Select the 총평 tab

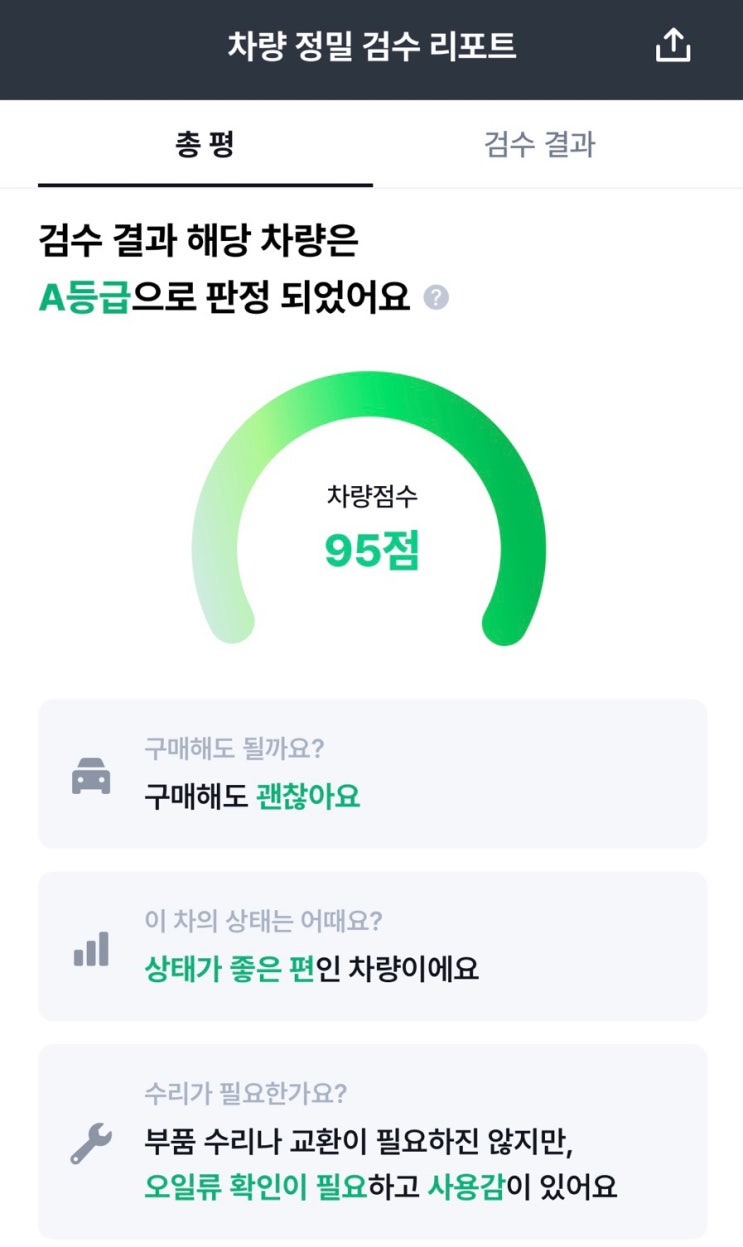(204, 144)
